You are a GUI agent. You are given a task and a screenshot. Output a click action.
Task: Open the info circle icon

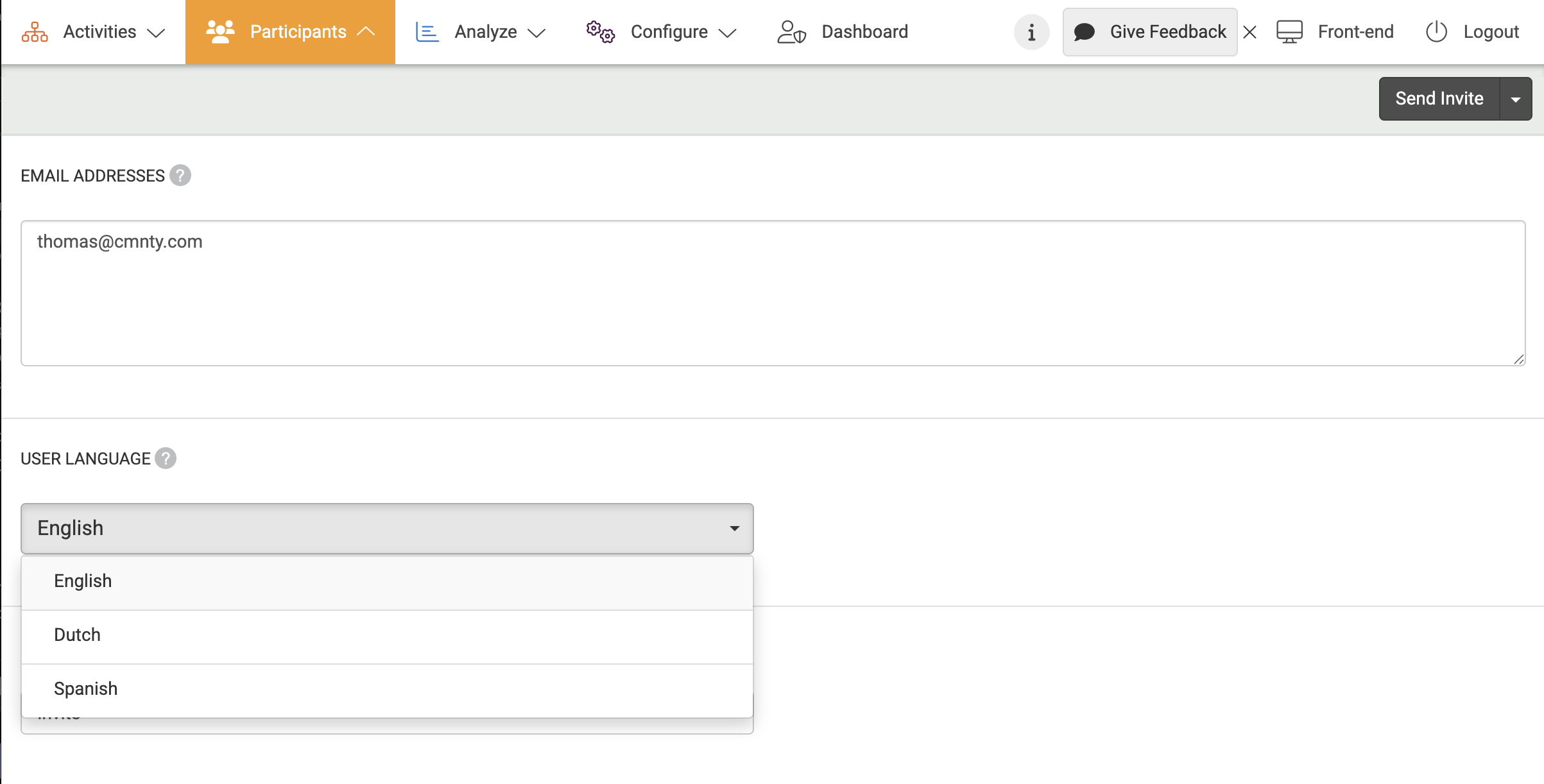point(1031,32)
